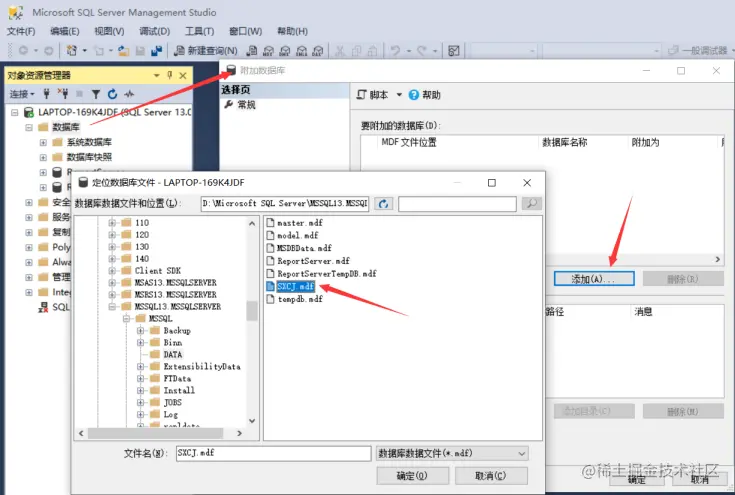Click the MDX query toolbar icon

pyautogui.click(x=268, y=51)
